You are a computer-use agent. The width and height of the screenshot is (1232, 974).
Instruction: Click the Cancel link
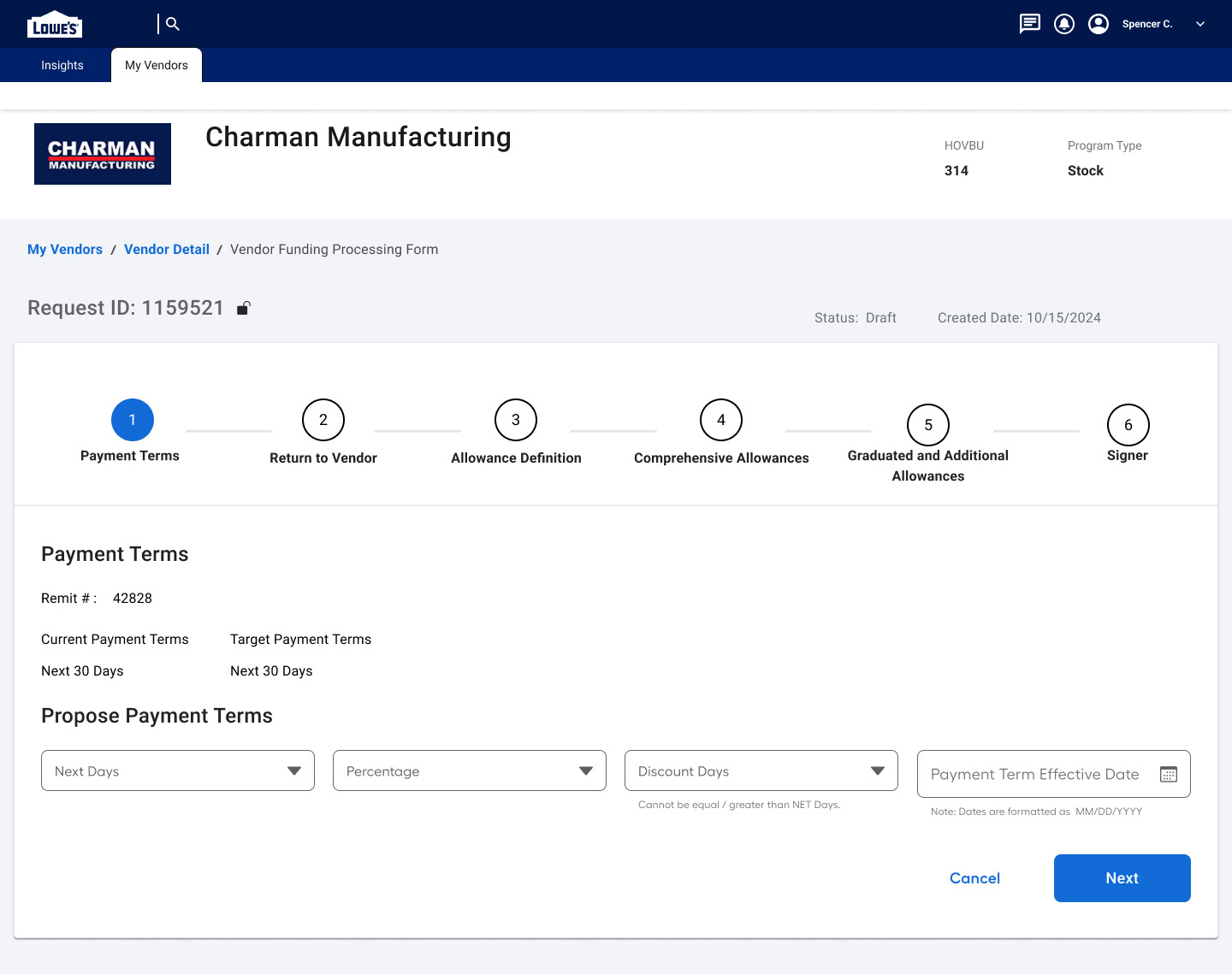click(x=974, y=878)
